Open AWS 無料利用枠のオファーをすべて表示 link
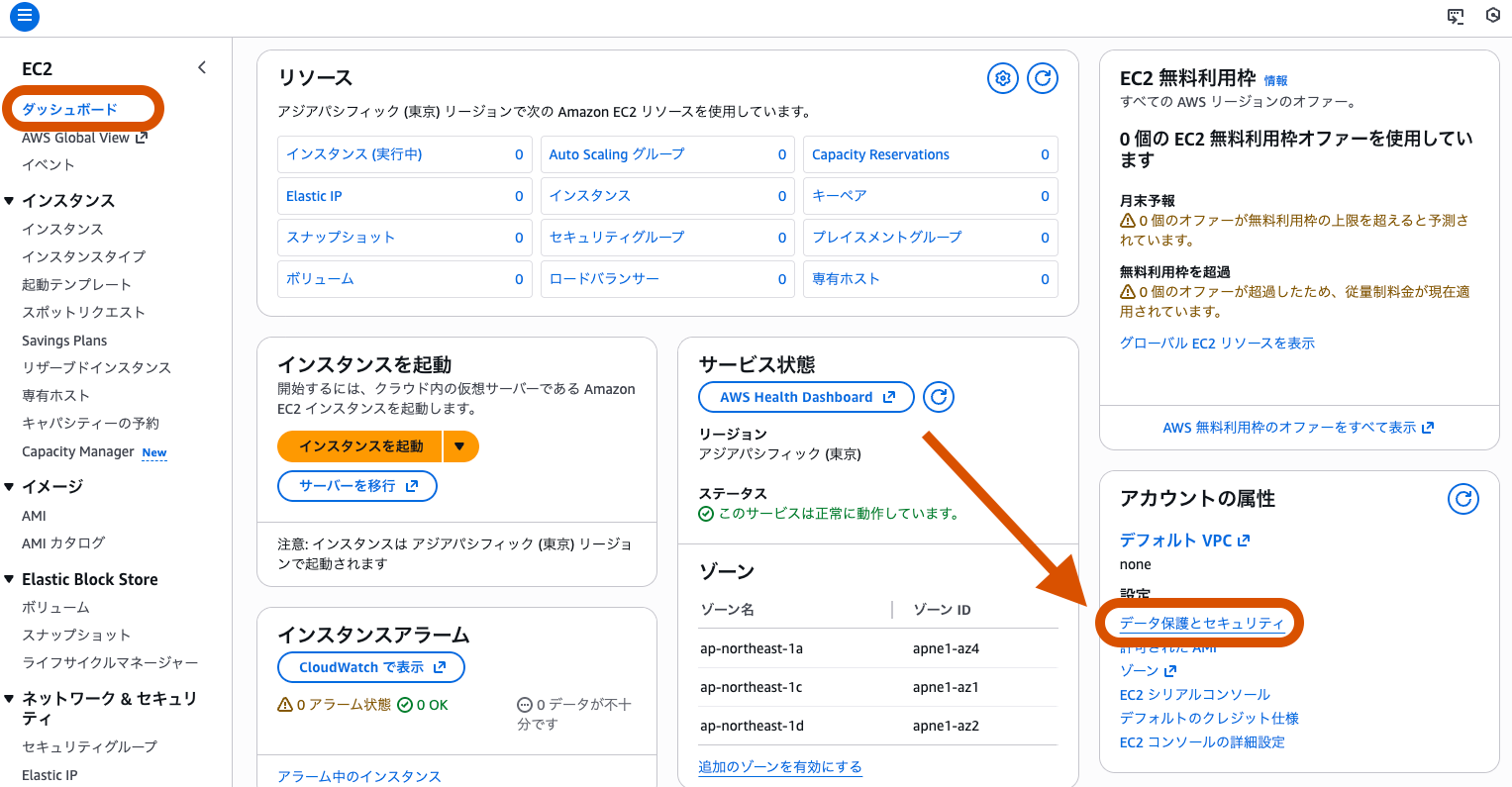 click(x=1298, y=428)
